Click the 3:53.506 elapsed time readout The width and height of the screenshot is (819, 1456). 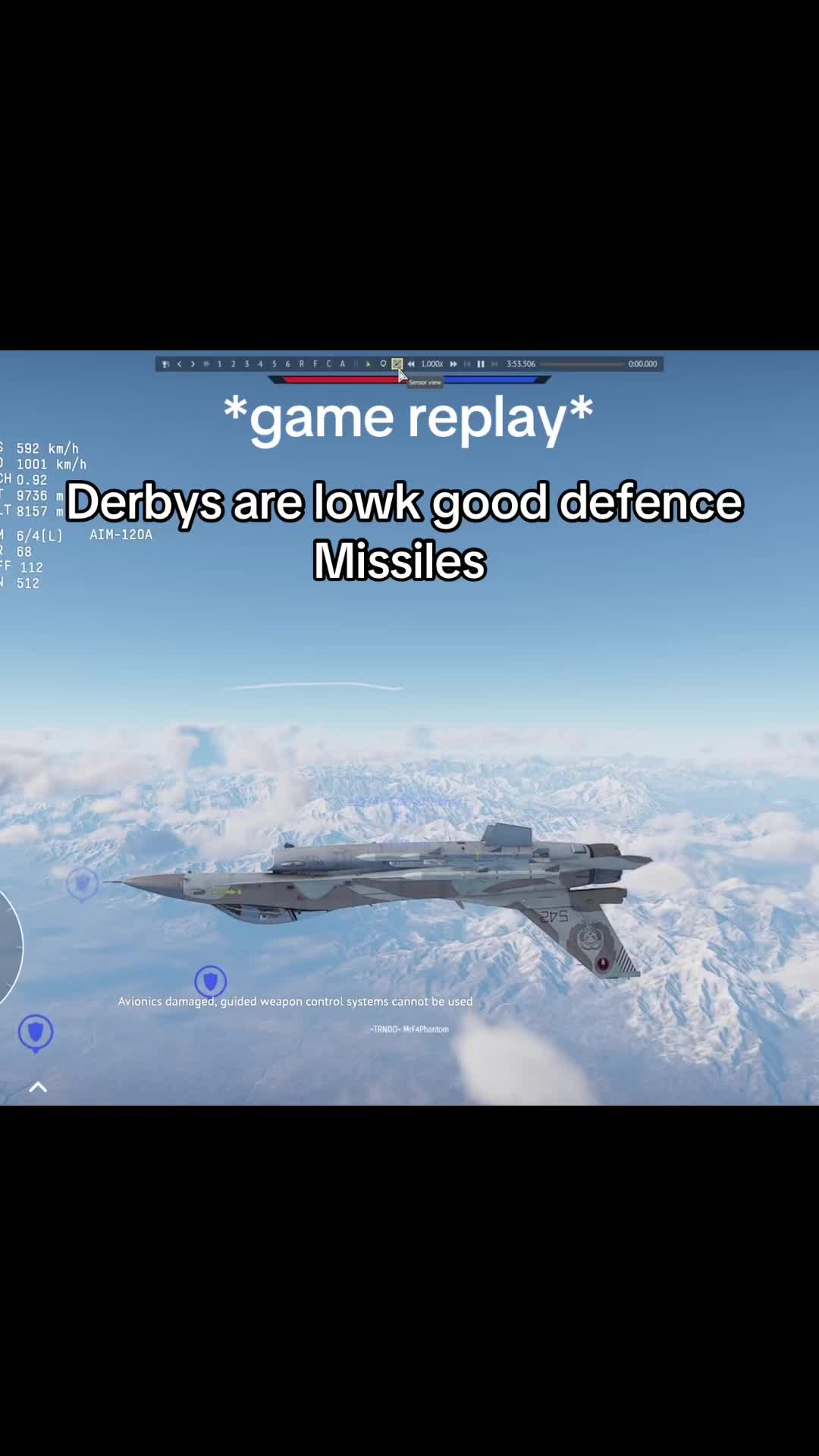click(x=521, y=364)
